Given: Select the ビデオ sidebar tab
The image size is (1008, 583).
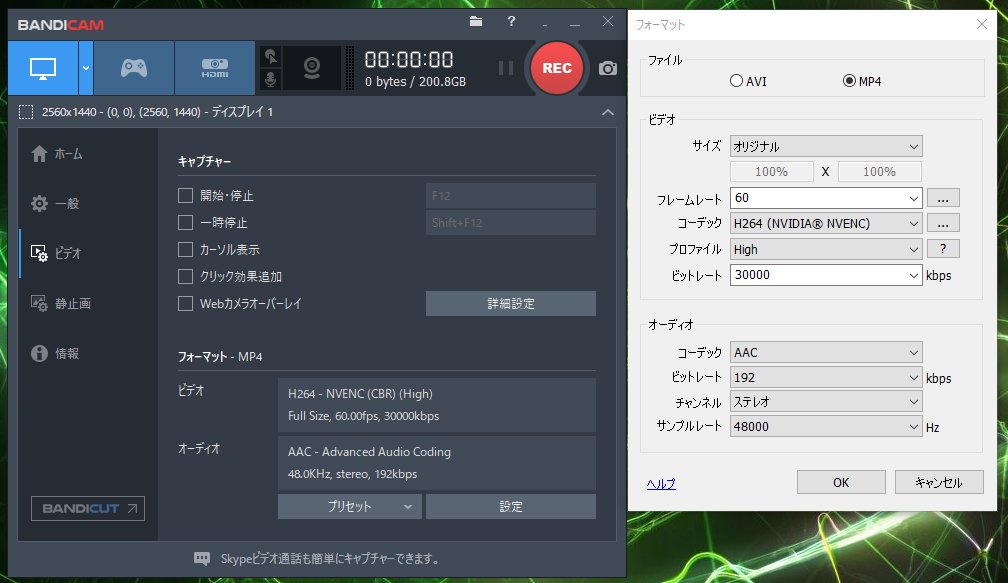Looking at the screenshot, I should pos(57,253).
